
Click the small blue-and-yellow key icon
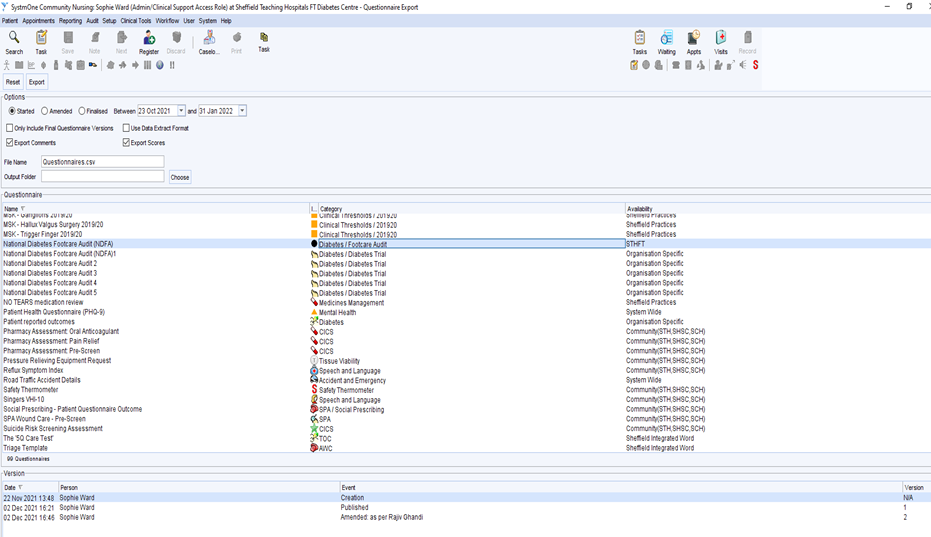click(93, 65)
